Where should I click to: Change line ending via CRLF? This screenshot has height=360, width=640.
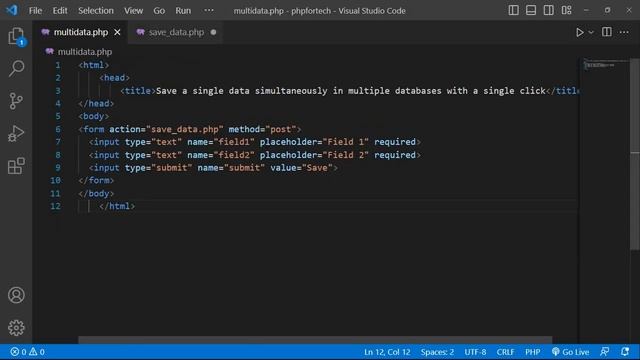click(505, 352)
